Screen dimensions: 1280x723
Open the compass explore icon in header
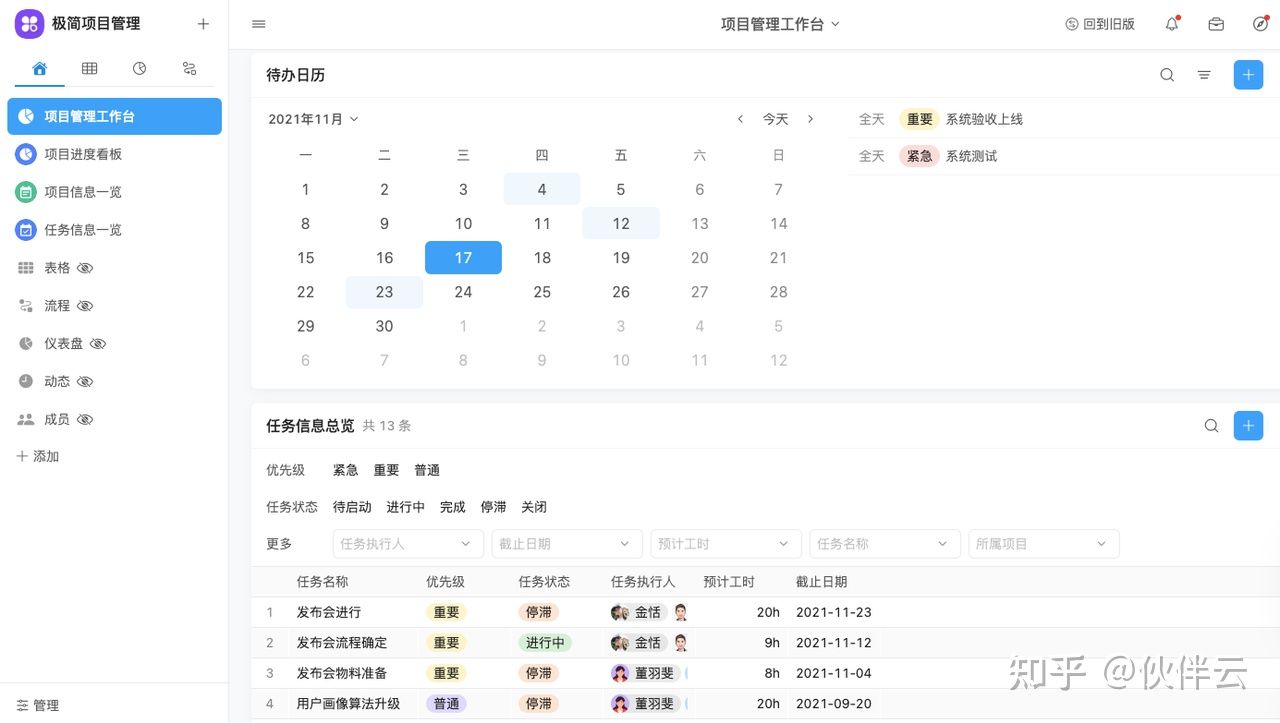1260,24
